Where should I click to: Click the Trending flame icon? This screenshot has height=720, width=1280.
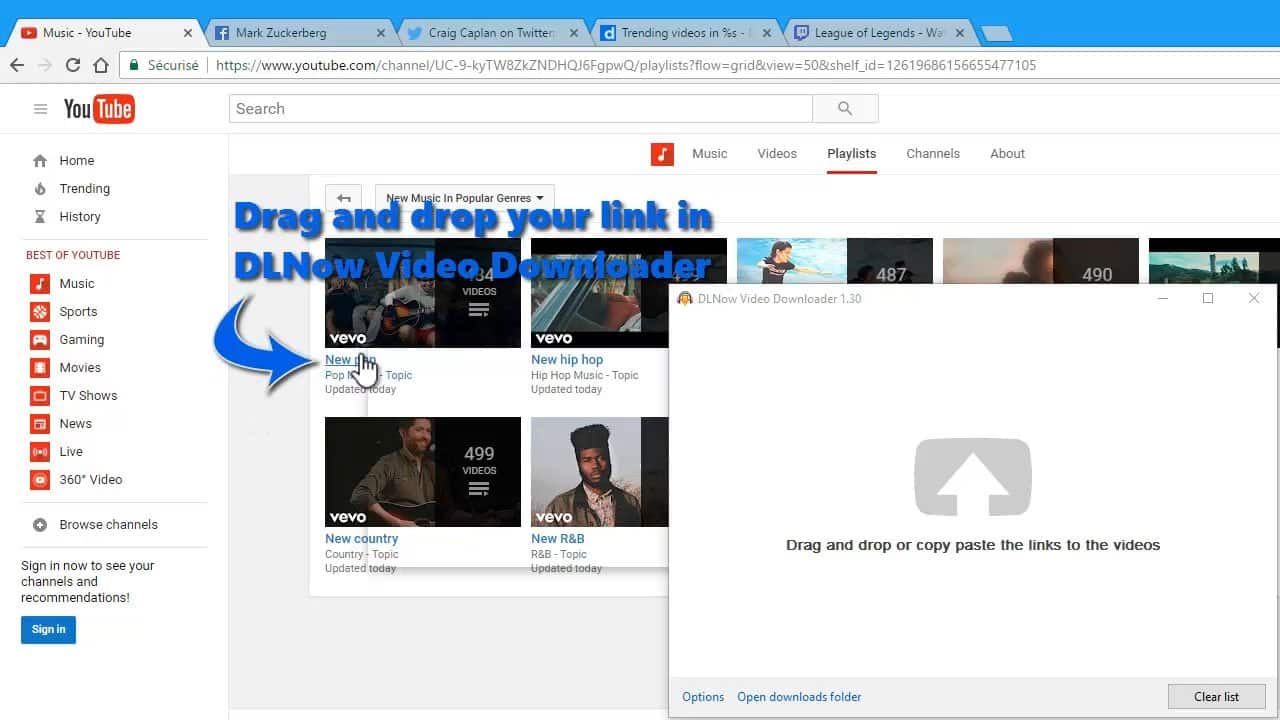pos(40,188)
